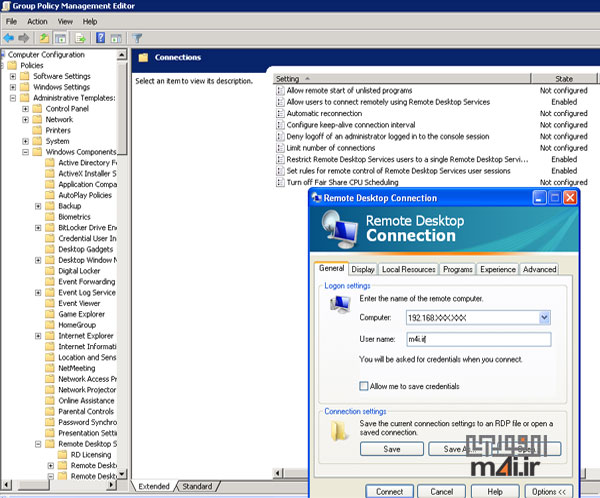Select Configure keep-alive connection interval setting
This screenshot has height=498, width=600.
point(351,125)
